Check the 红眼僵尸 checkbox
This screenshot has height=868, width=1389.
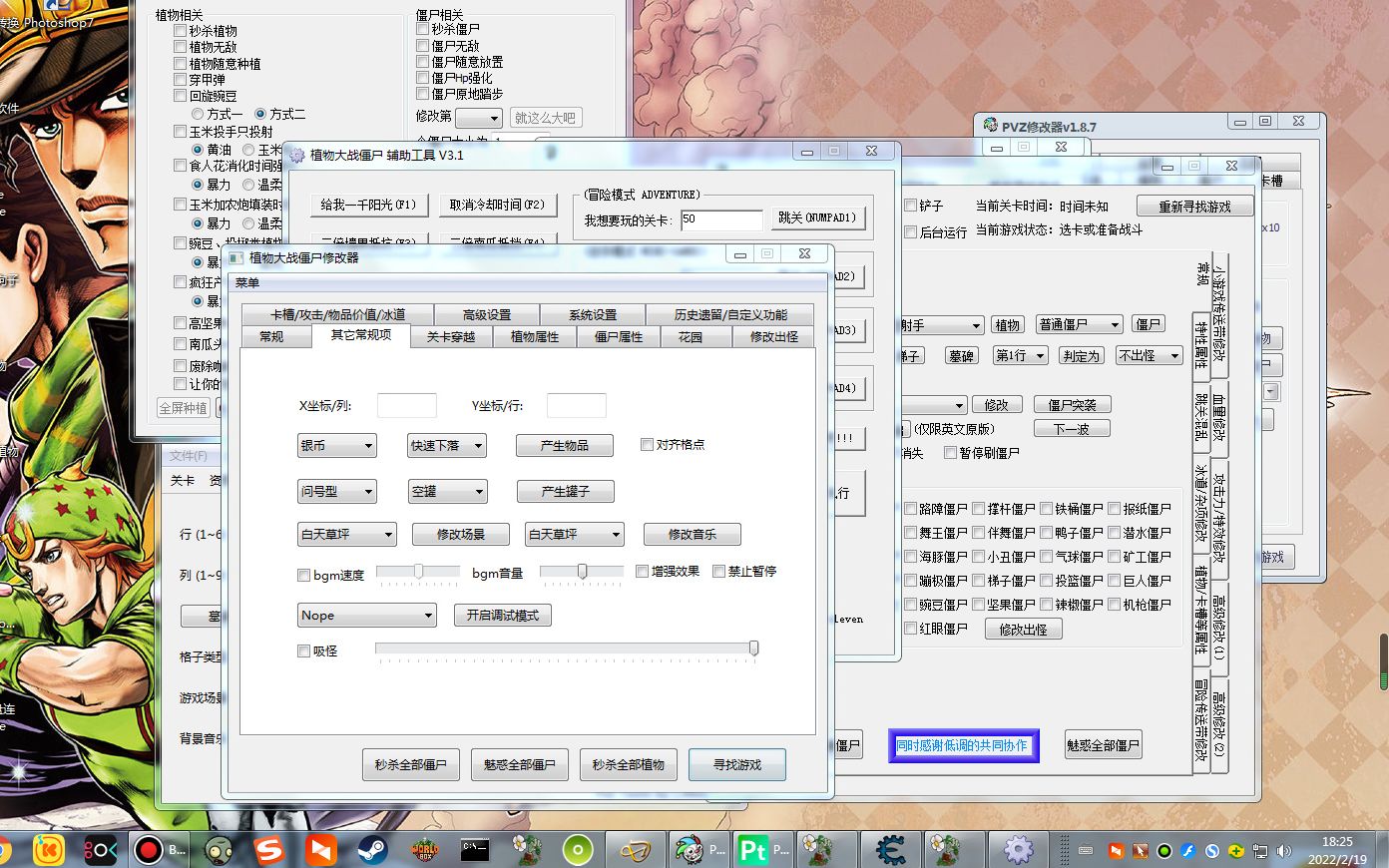coord(910,629)
